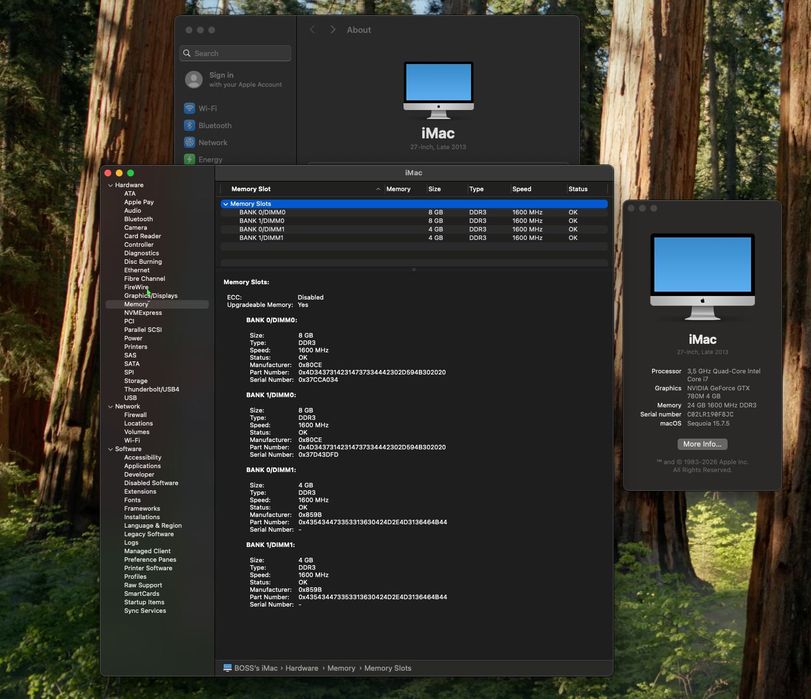
Task: Go back in System Settings
Action: point(312,30)
